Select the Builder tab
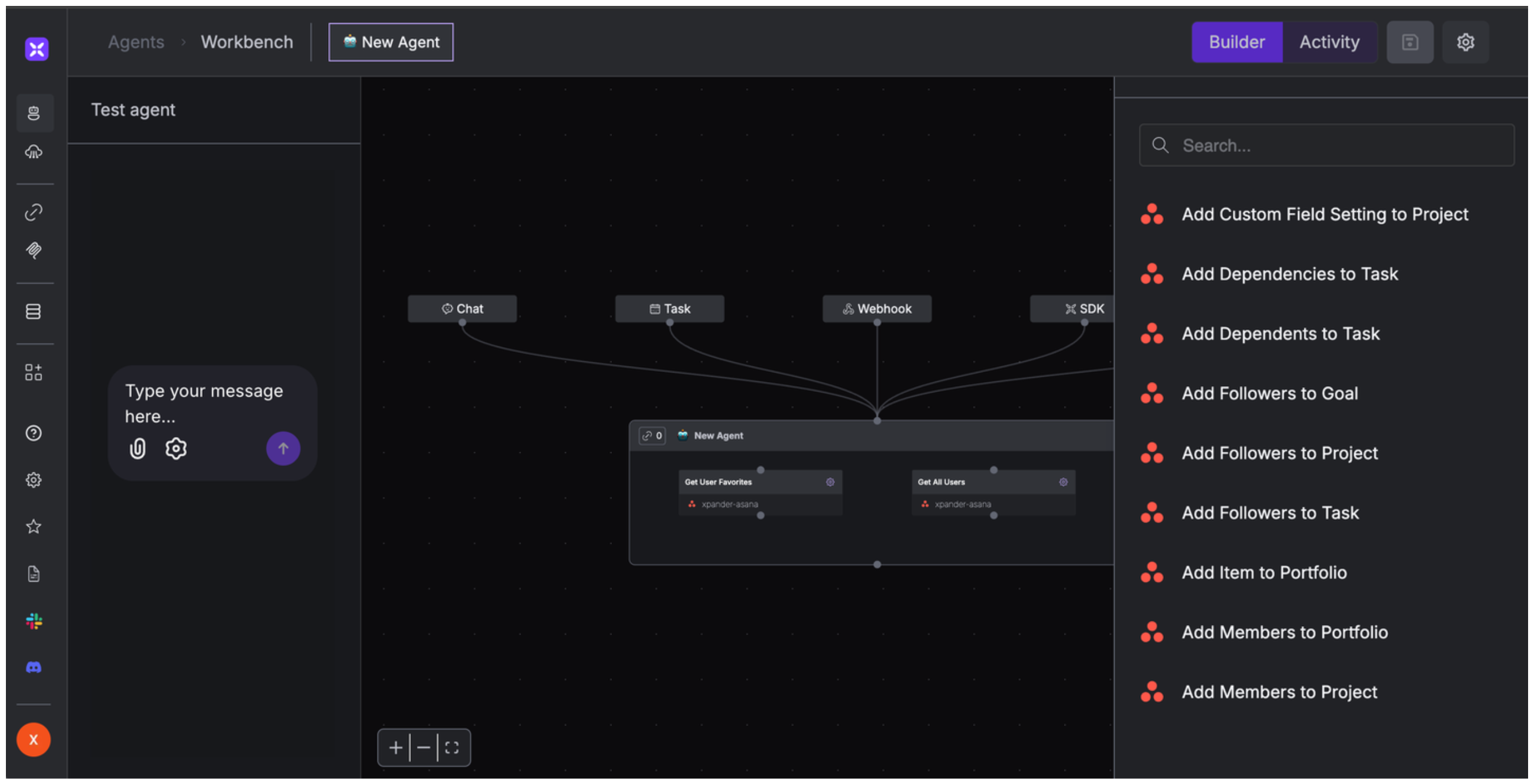The image size is (1534, 784). click(1237, 42)
